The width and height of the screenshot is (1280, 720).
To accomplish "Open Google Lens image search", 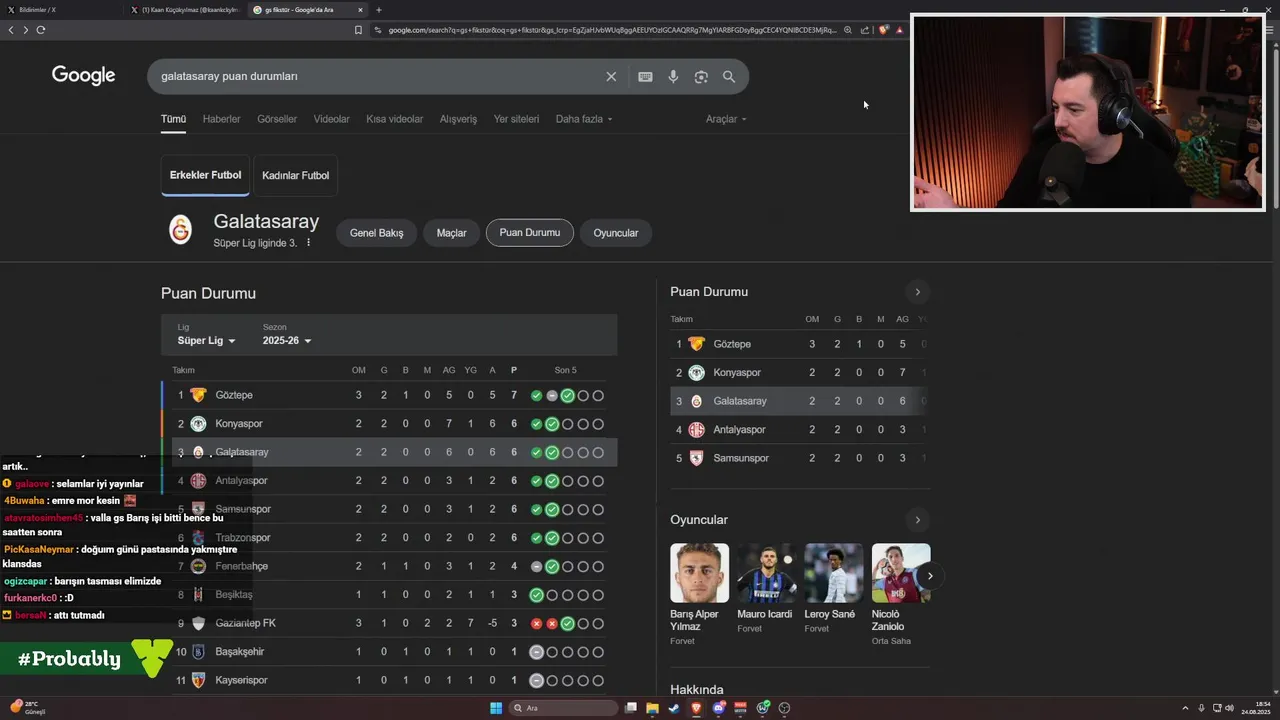I will (701, 77).
